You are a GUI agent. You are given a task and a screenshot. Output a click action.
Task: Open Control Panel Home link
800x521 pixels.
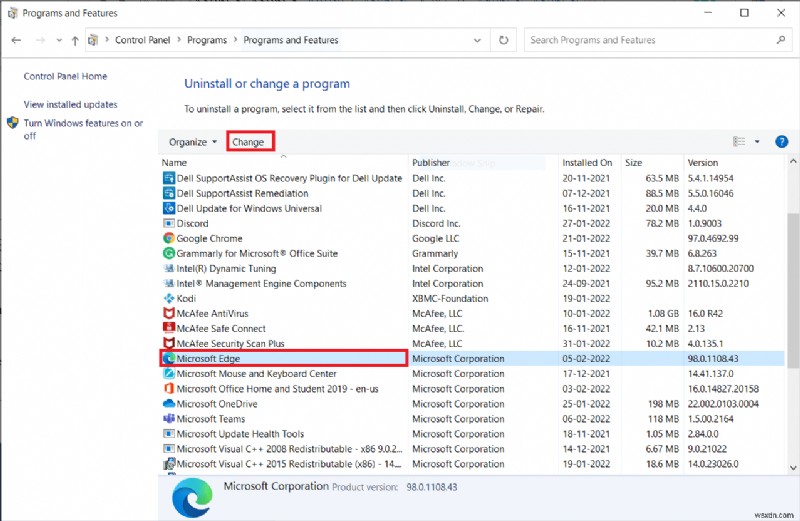(x=65, y=76)
